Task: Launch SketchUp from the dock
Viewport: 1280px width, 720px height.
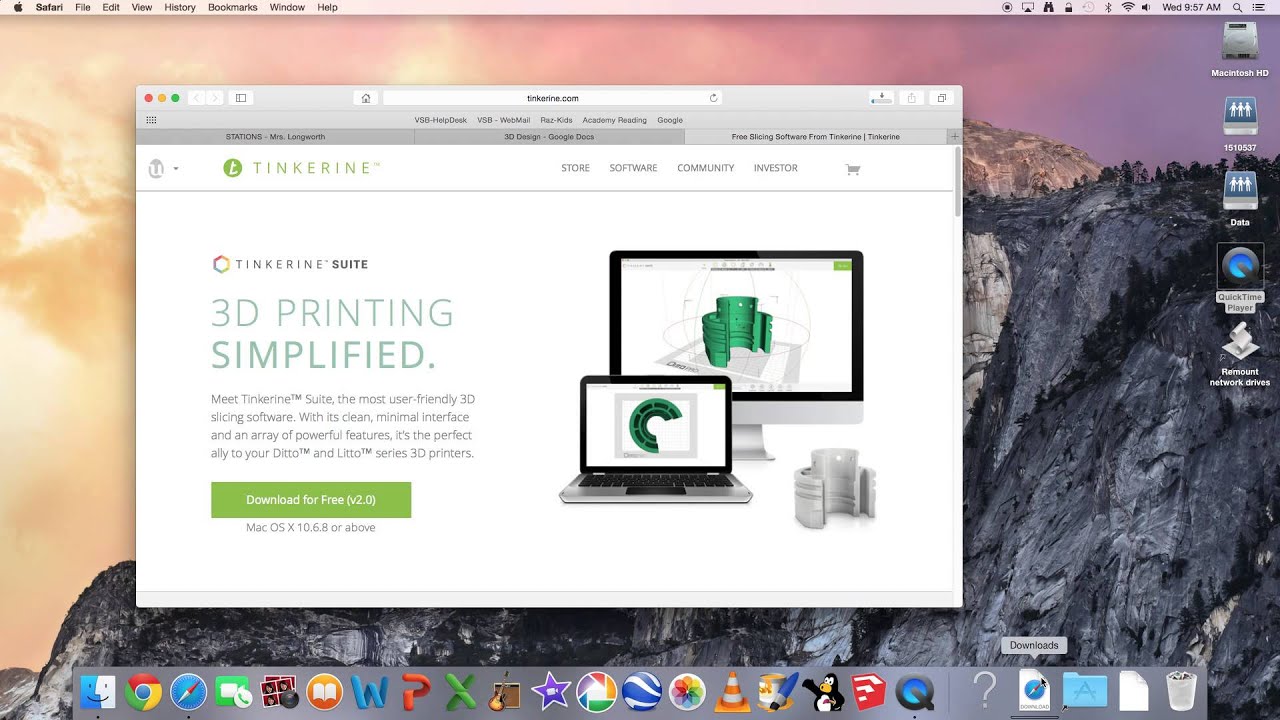Action: coord(869,692)
